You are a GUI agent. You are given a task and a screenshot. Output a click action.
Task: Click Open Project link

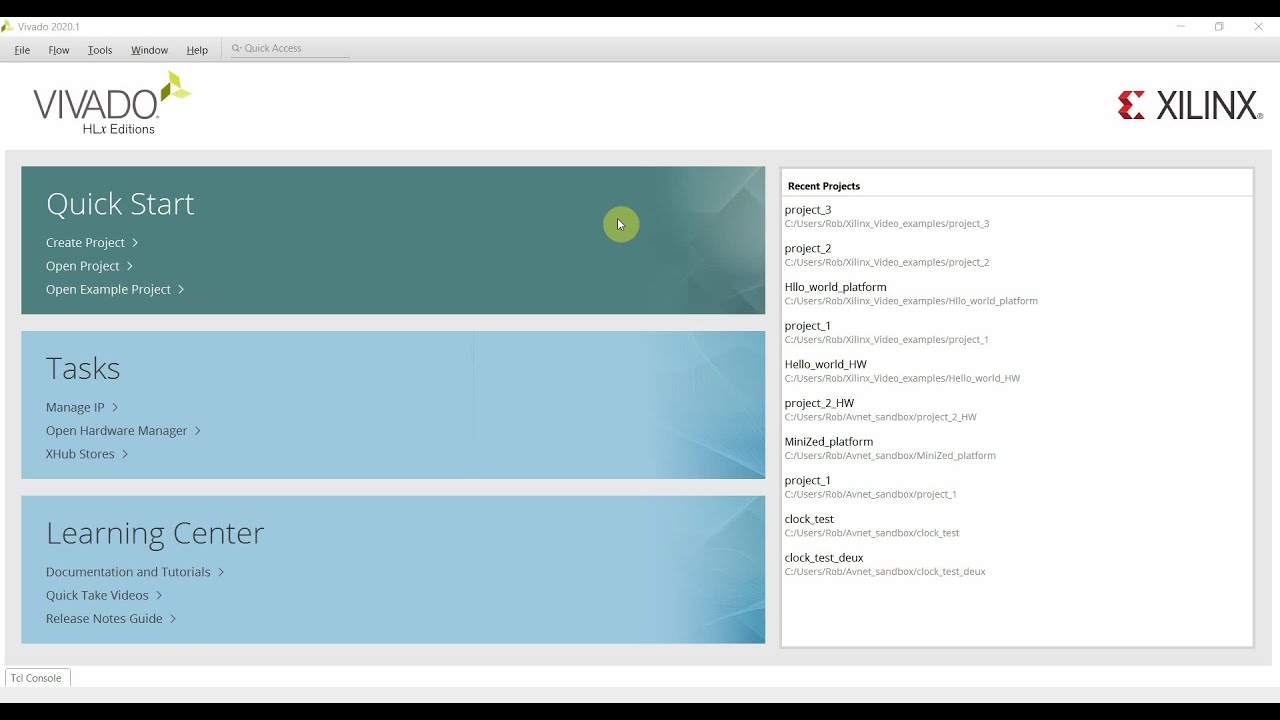coord(83,266)
